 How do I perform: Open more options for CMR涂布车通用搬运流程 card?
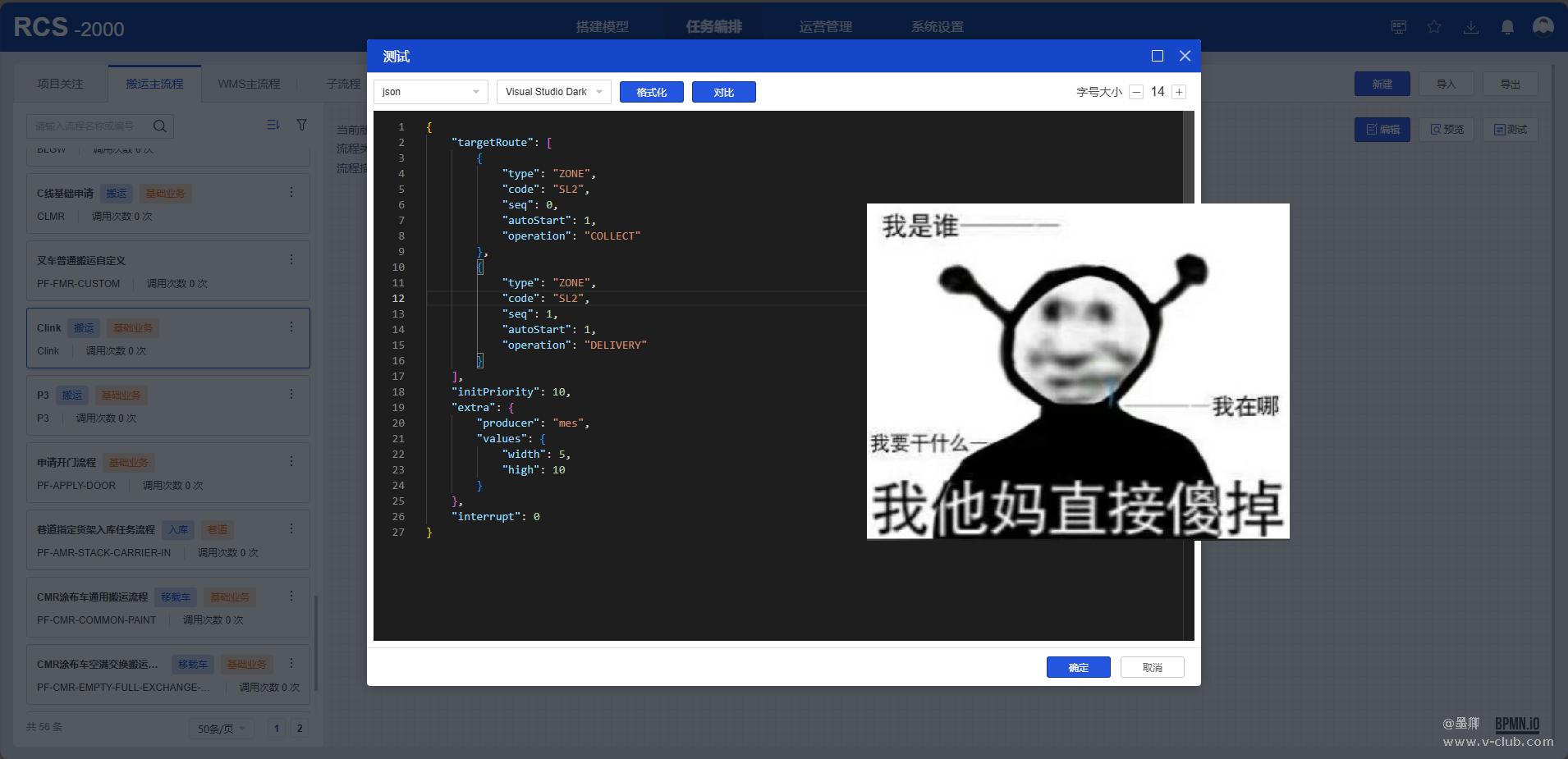click(x=291, y=596)
